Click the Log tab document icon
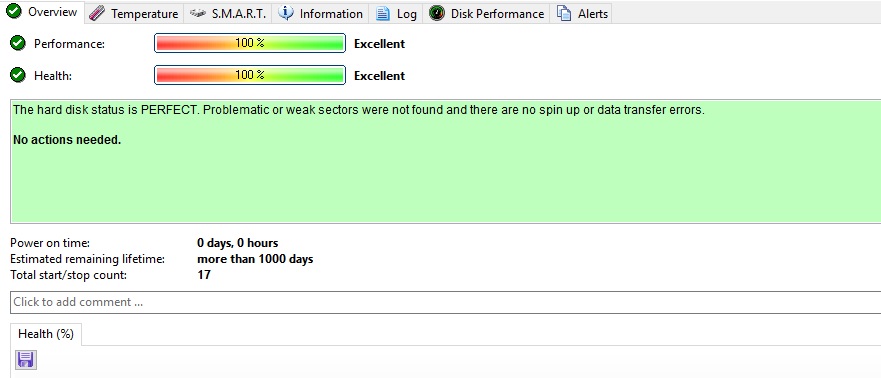Viewport: 881px width, 378px height. click(383, 13)
